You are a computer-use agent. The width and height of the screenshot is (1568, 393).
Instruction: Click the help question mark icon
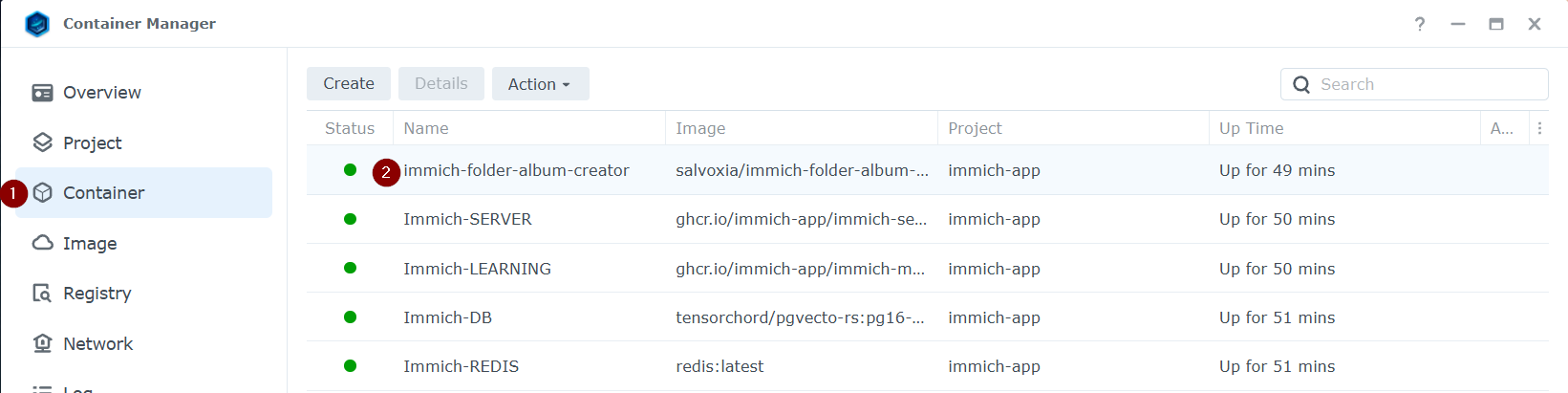click(x=1420, y=24)
